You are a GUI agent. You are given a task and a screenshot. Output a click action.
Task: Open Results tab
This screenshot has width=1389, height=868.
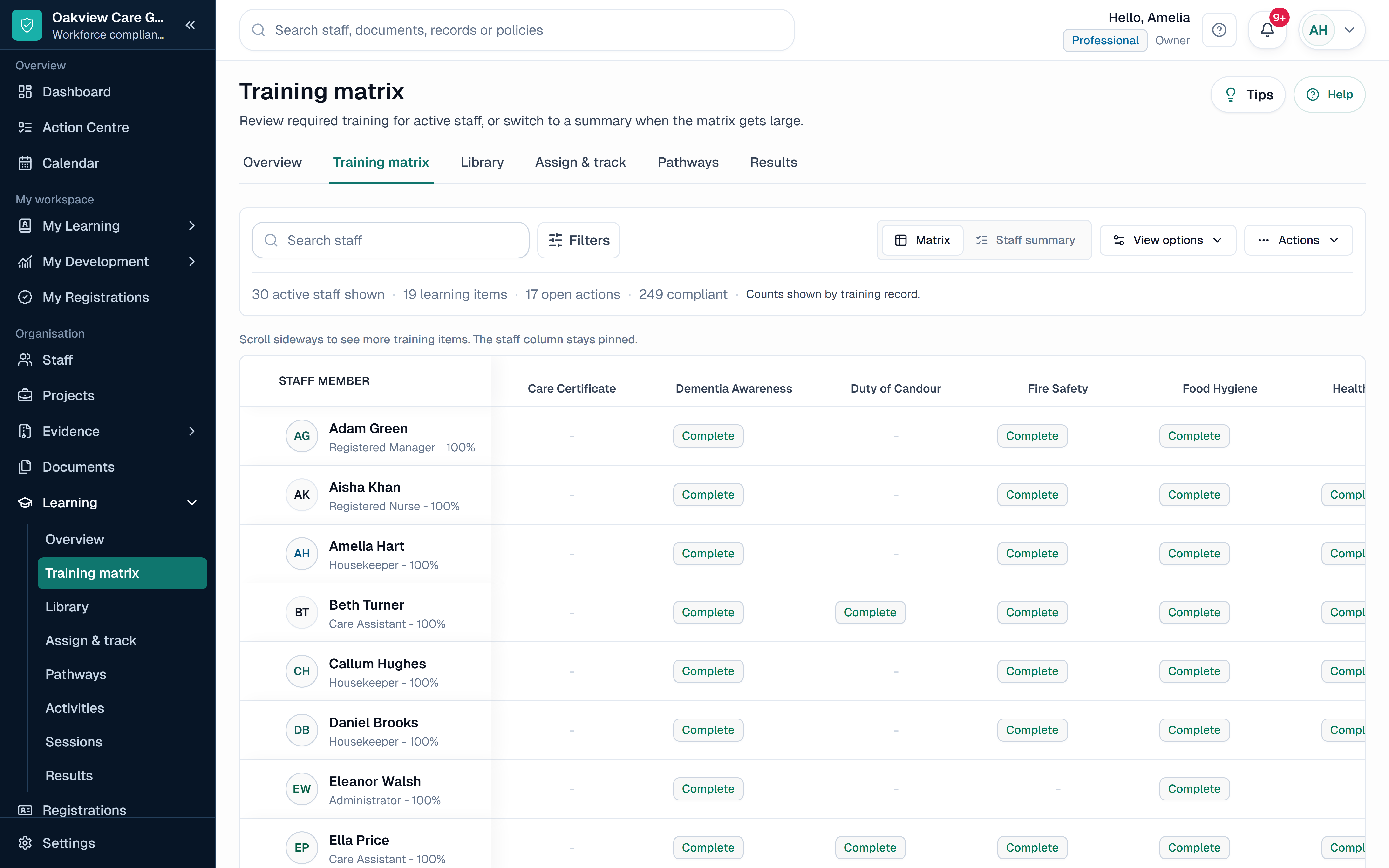point(773,163)
